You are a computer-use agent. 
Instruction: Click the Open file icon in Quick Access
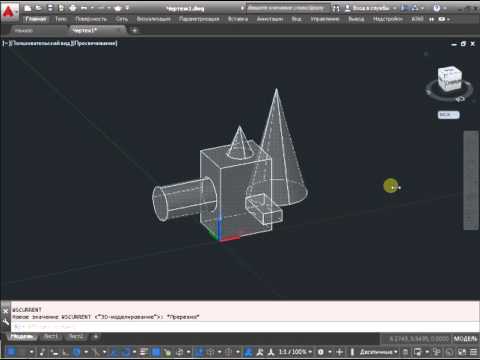[x=39, y=8]
